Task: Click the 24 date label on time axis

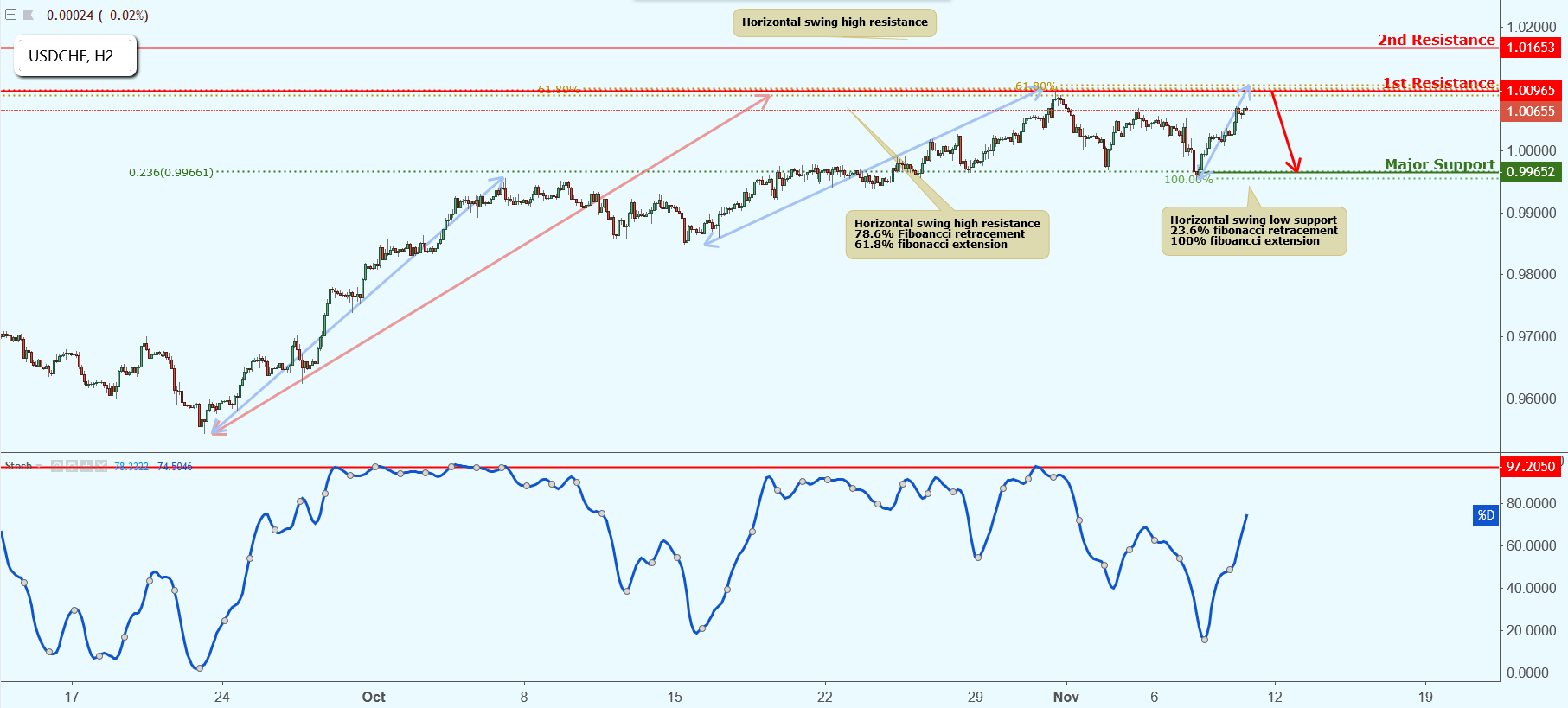Action: [x=222, y=697]
